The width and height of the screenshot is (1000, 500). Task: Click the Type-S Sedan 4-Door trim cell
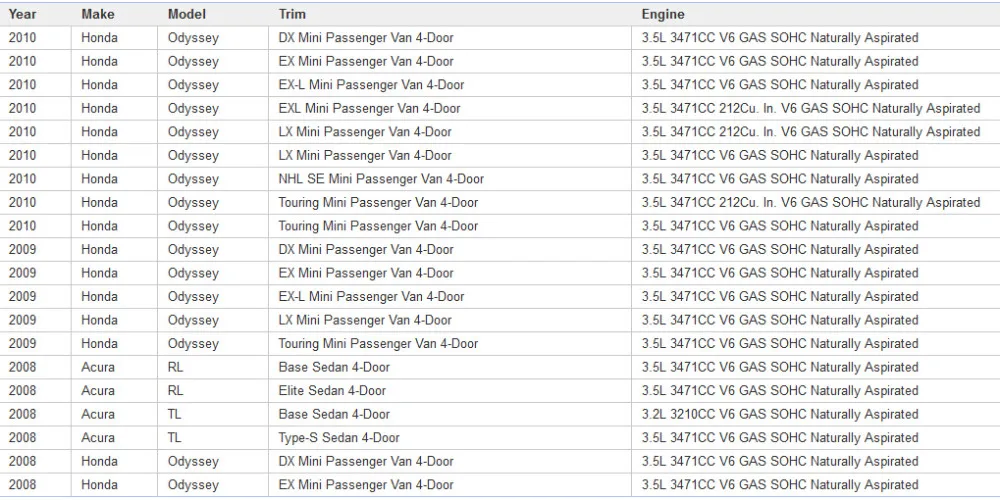click(x=339, y=438)
